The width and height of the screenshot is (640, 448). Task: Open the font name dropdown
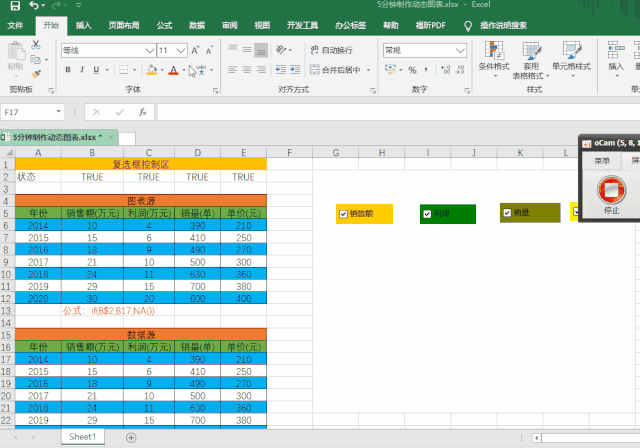point(150,50)
